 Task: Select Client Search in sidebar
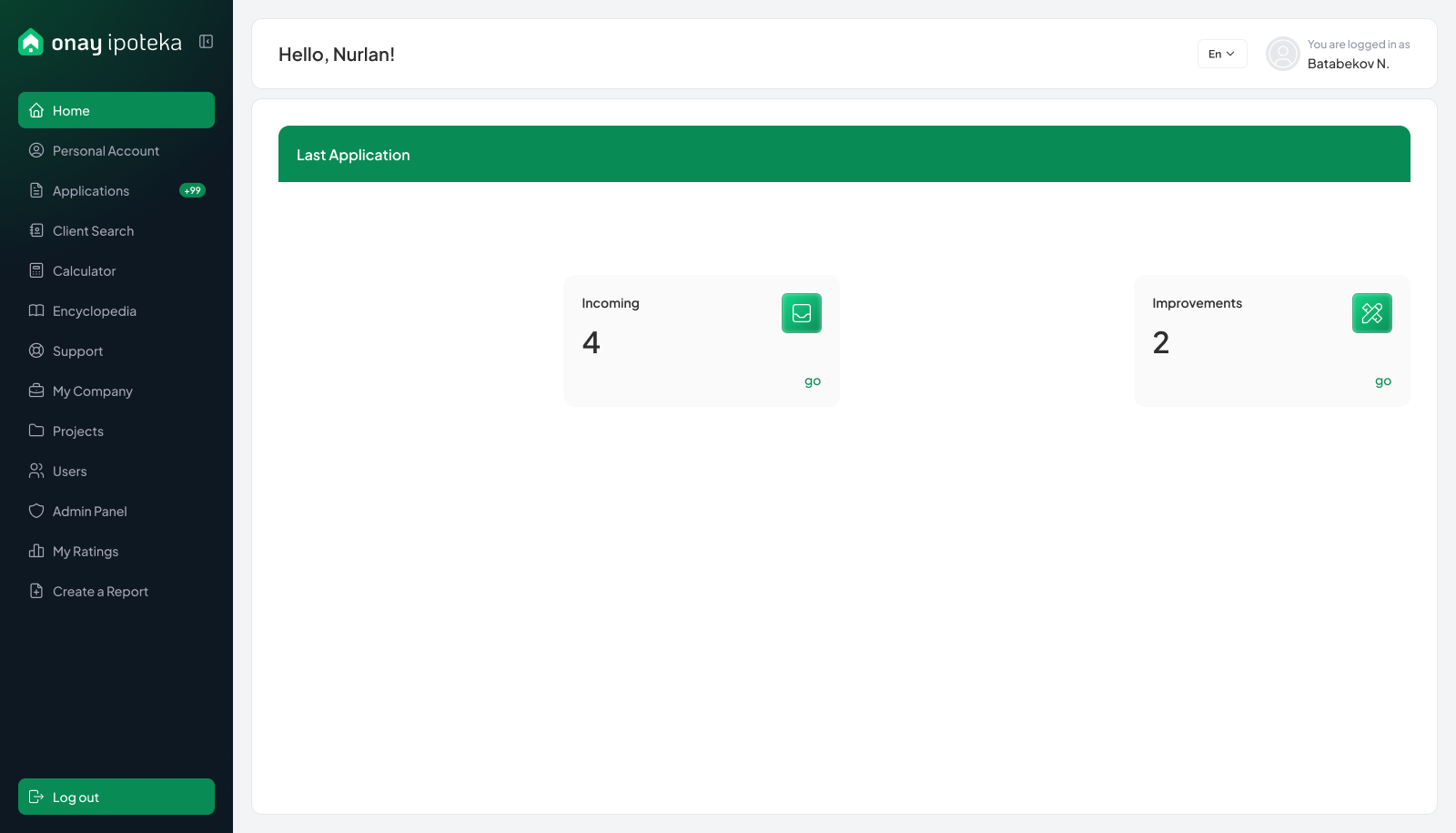click(x=93, y=231)
